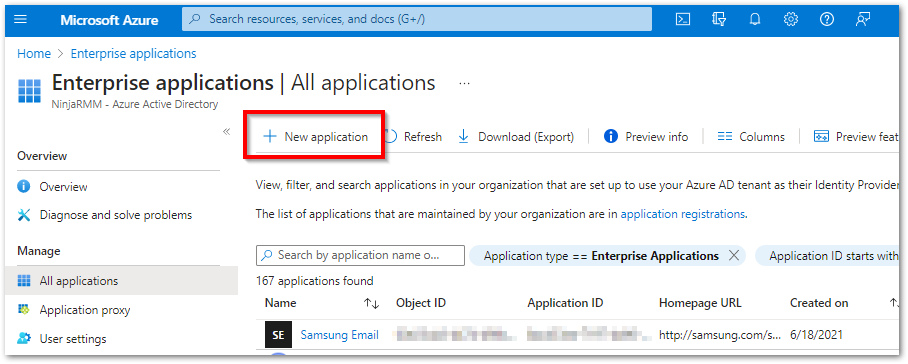Click the Application proxy icon
The width and height of the screenshot is (908, 364).
coord(24,310)
